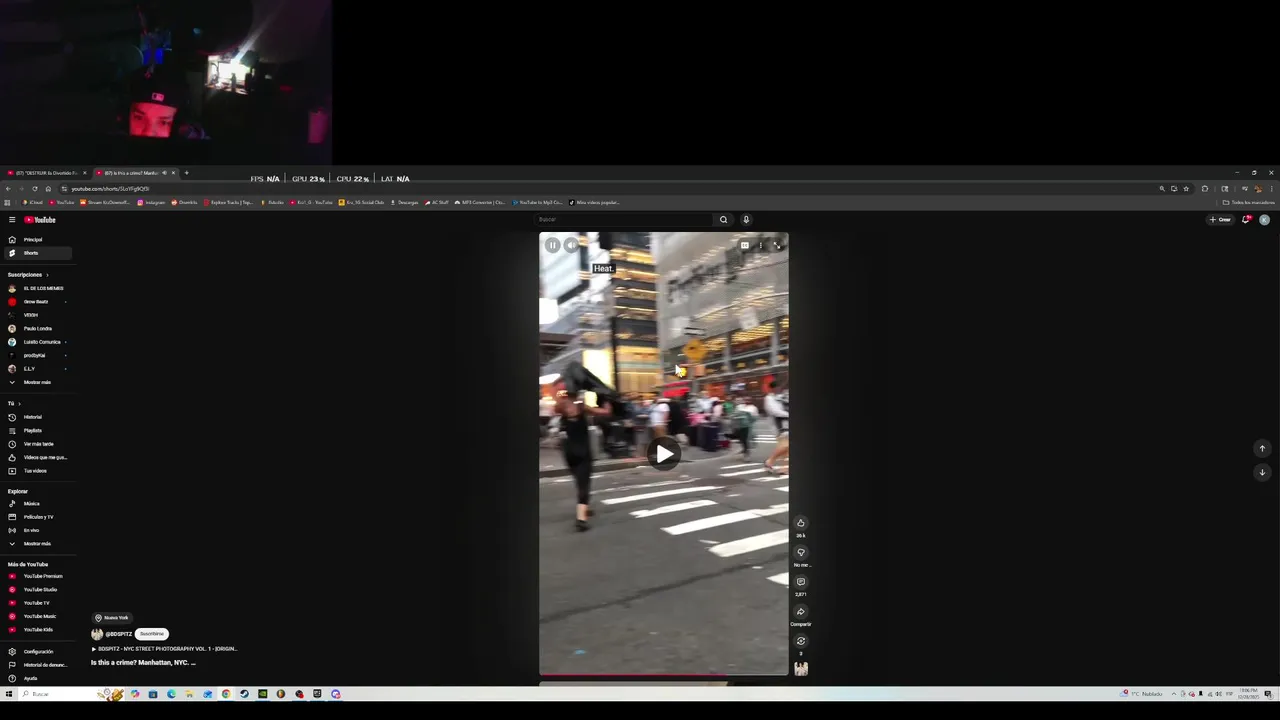Image resolution: width=1280 pixels, height=720 pixels.
Task: Switch to the first browser tab
Action: click(x=45, y=173)
